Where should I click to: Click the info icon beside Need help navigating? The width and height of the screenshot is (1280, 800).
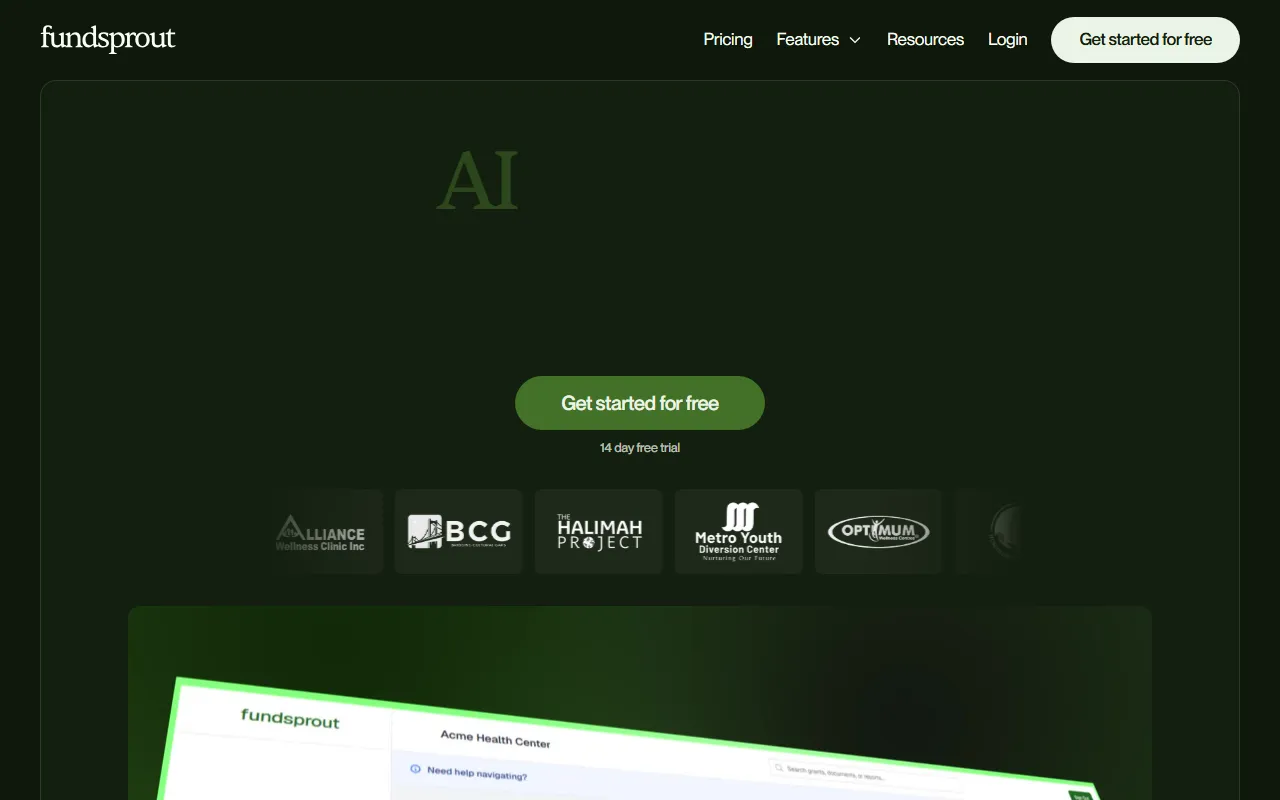coord(416,769)
